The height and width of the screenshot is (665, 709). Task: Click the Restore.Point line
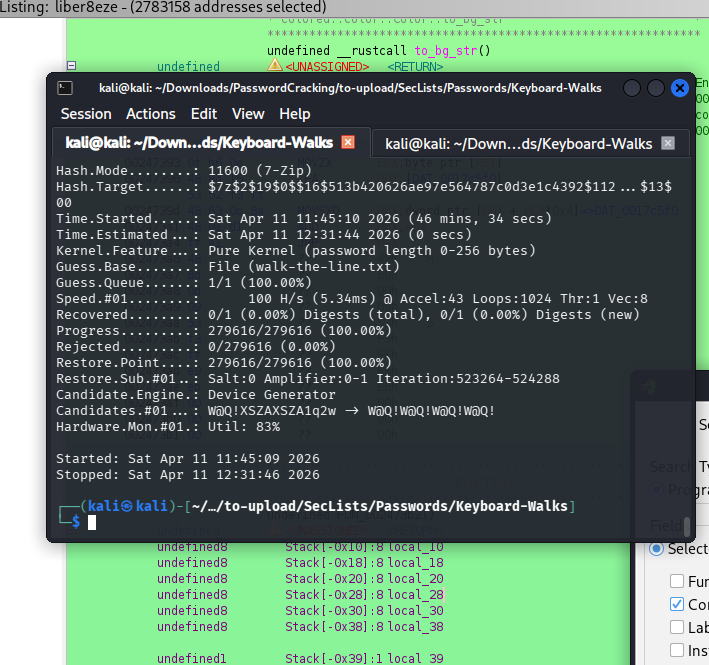tap(224, 363)
